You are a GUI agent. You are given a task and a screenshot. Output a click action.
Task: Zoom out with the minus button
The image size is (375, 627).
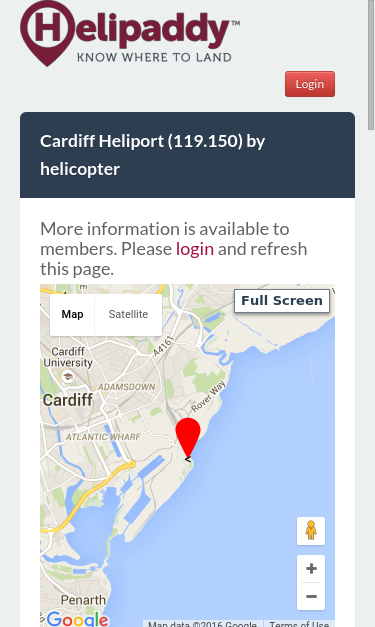(311, 596)
